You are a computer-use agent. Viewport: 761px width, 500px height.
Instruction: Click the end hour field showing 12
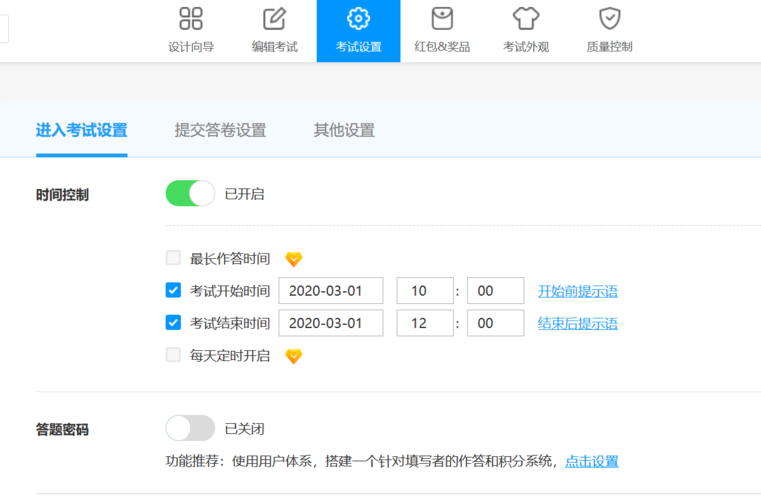[x=425, y=323]
